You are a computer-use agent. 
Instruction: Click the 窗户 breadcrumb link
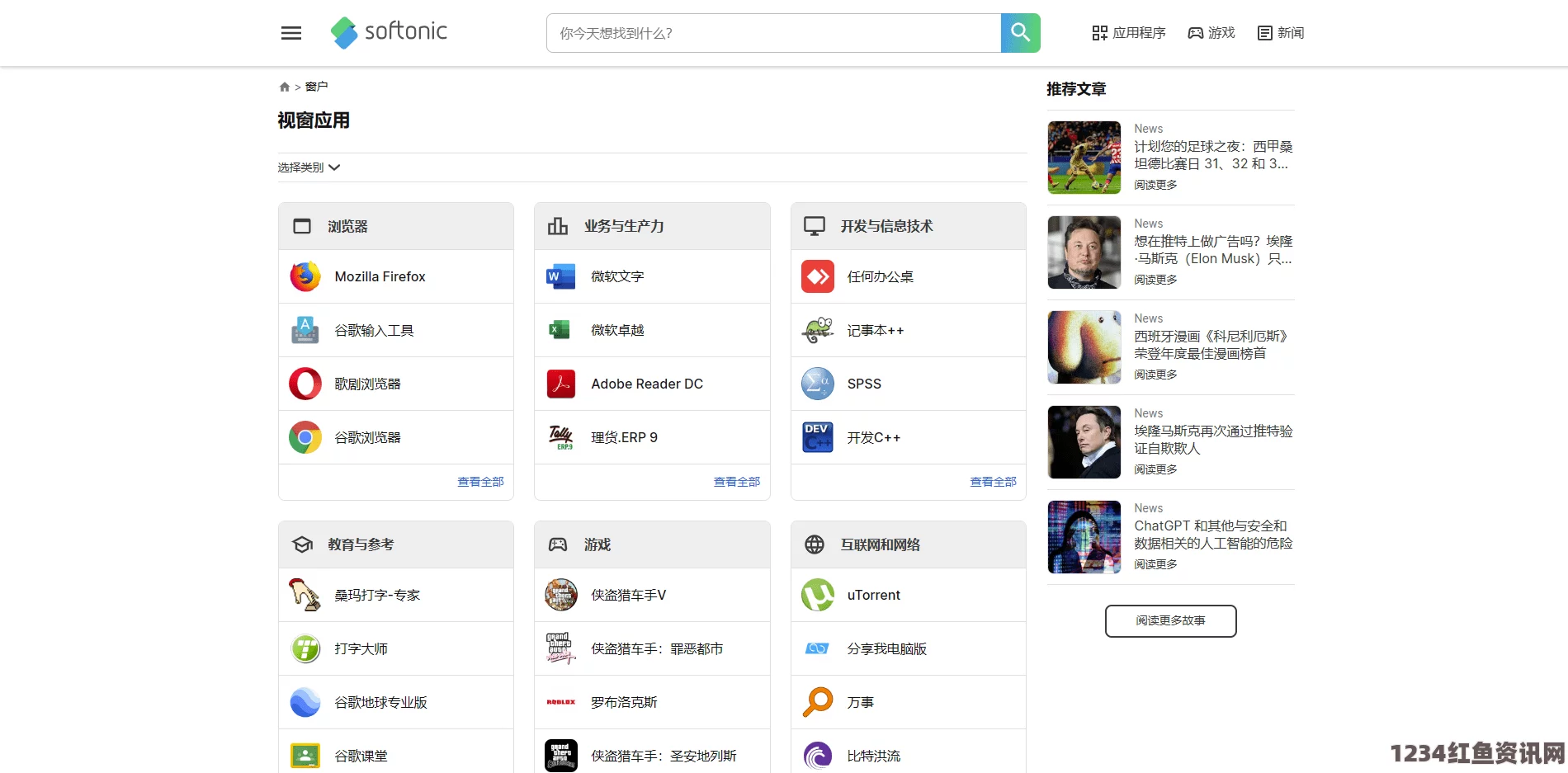tap(316, 87)
